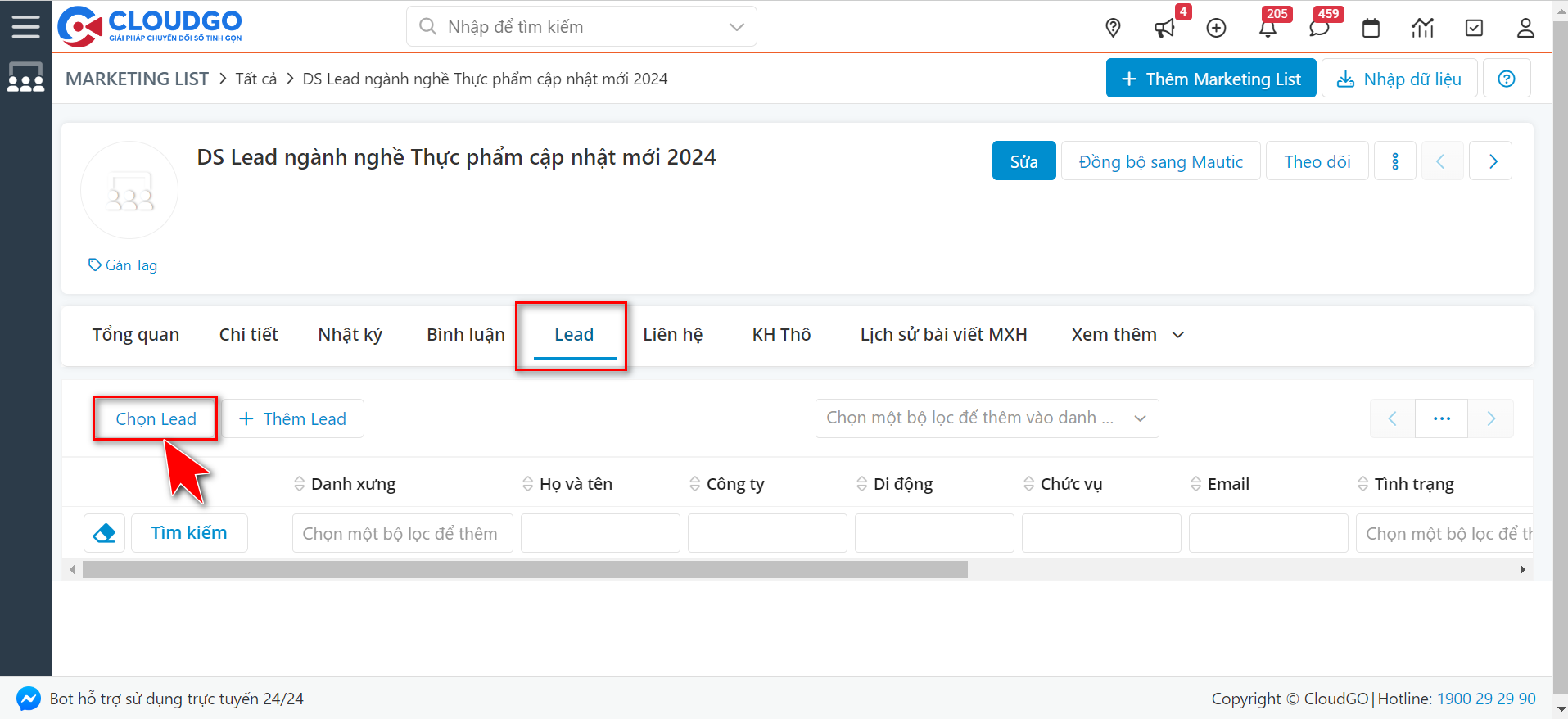Clear filters with the eraser icon
Screen dimensions: 1568x719
(105, 533)
